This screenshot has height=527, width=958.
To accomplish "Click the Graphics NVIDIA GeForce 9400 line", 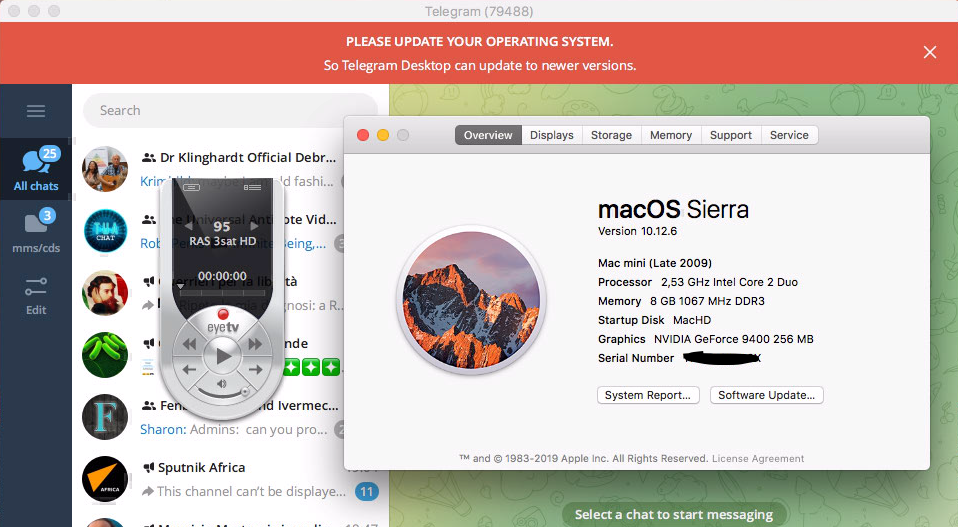I will [706, 339].
